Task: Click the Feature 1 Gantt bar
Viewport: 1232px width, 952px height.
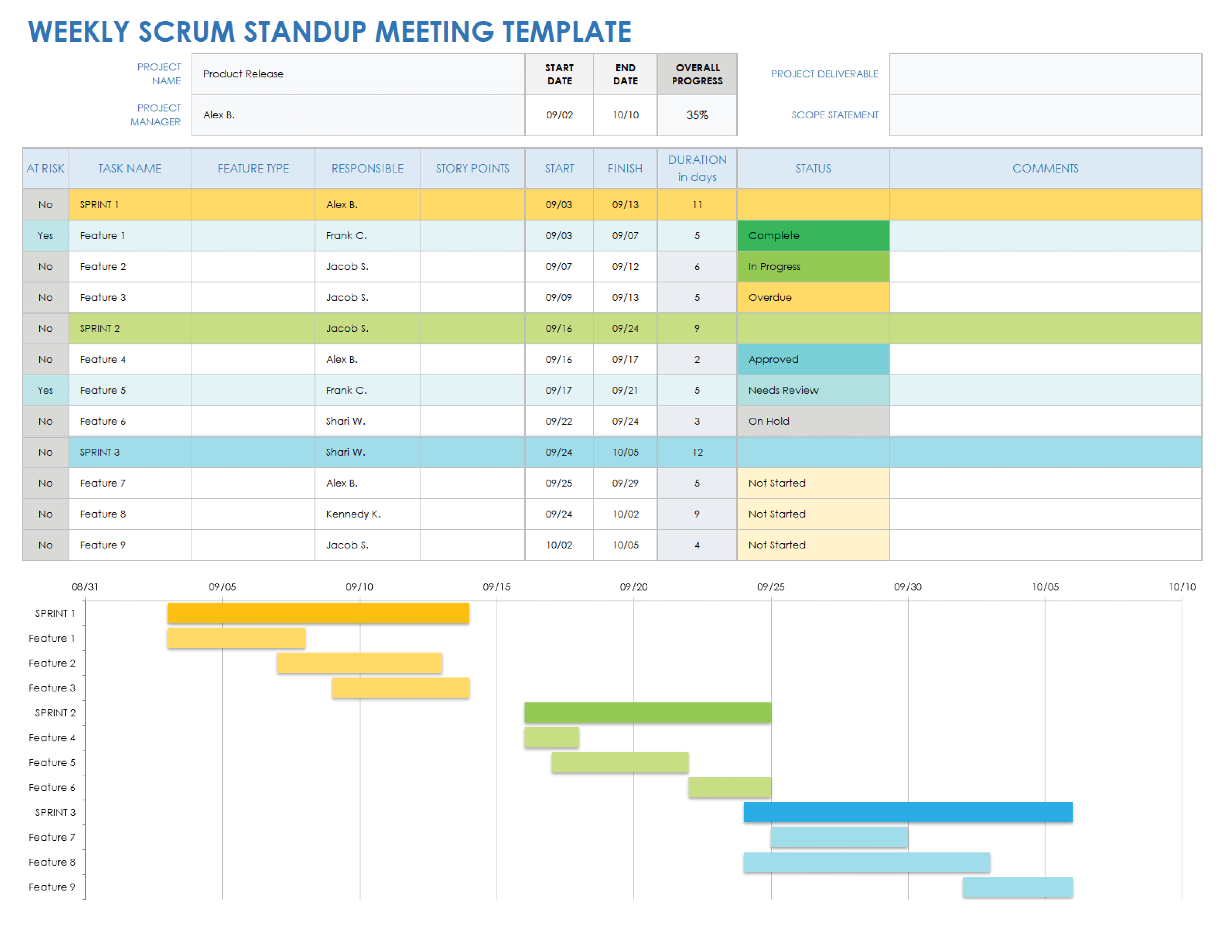Action: 236,638
